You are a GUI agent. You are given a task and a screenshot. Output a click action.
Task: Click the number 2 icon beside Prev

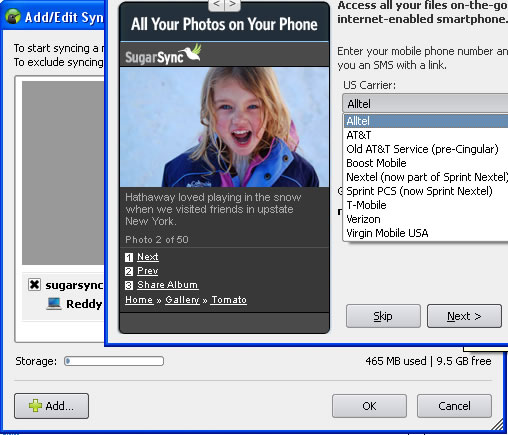[129, 271]
